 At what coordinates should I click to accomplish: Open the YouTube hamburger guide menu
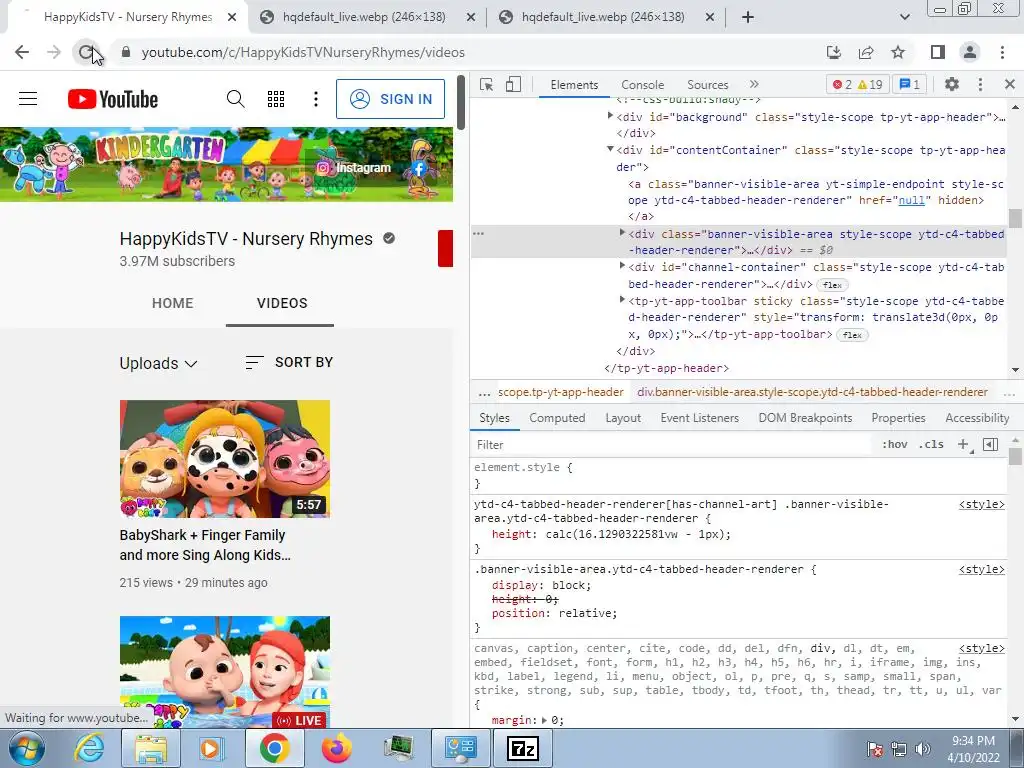coord(28,99)
